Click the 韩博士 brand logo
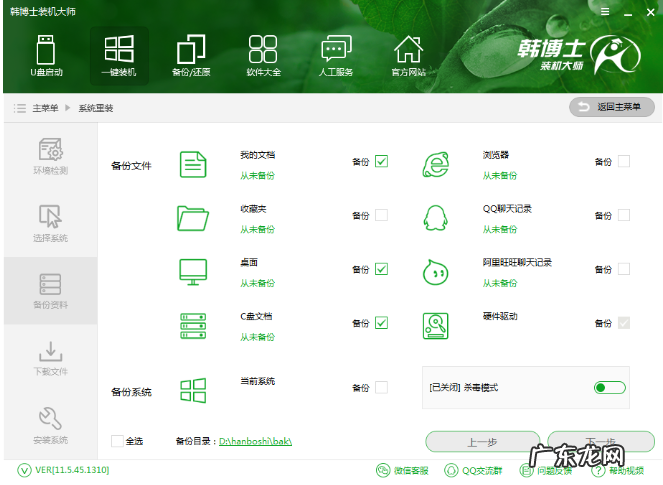This screenshot has width=663, height=485. 579,55
